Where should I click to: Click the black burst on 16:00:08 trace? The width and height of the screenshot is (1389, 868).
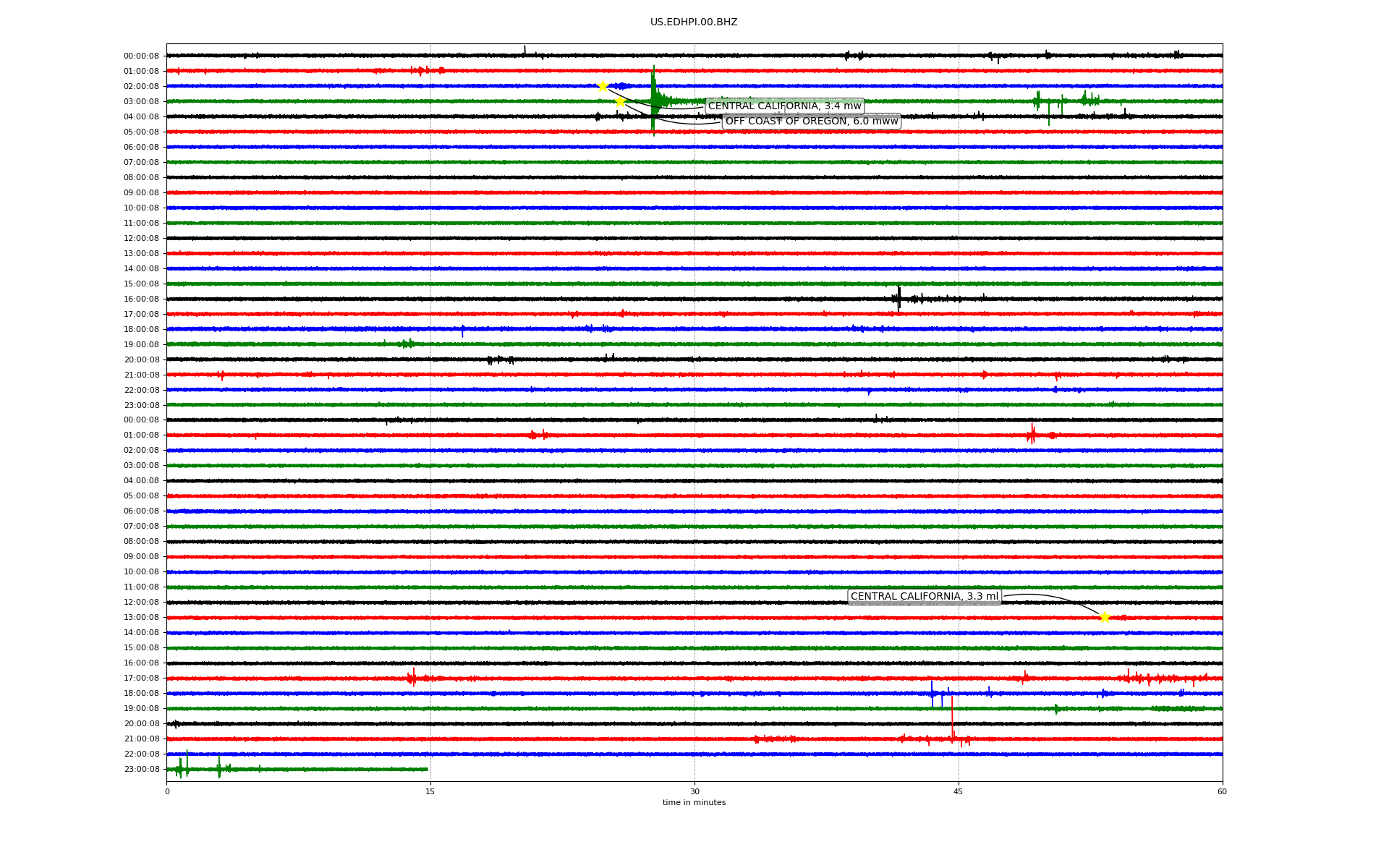[899, 298]
